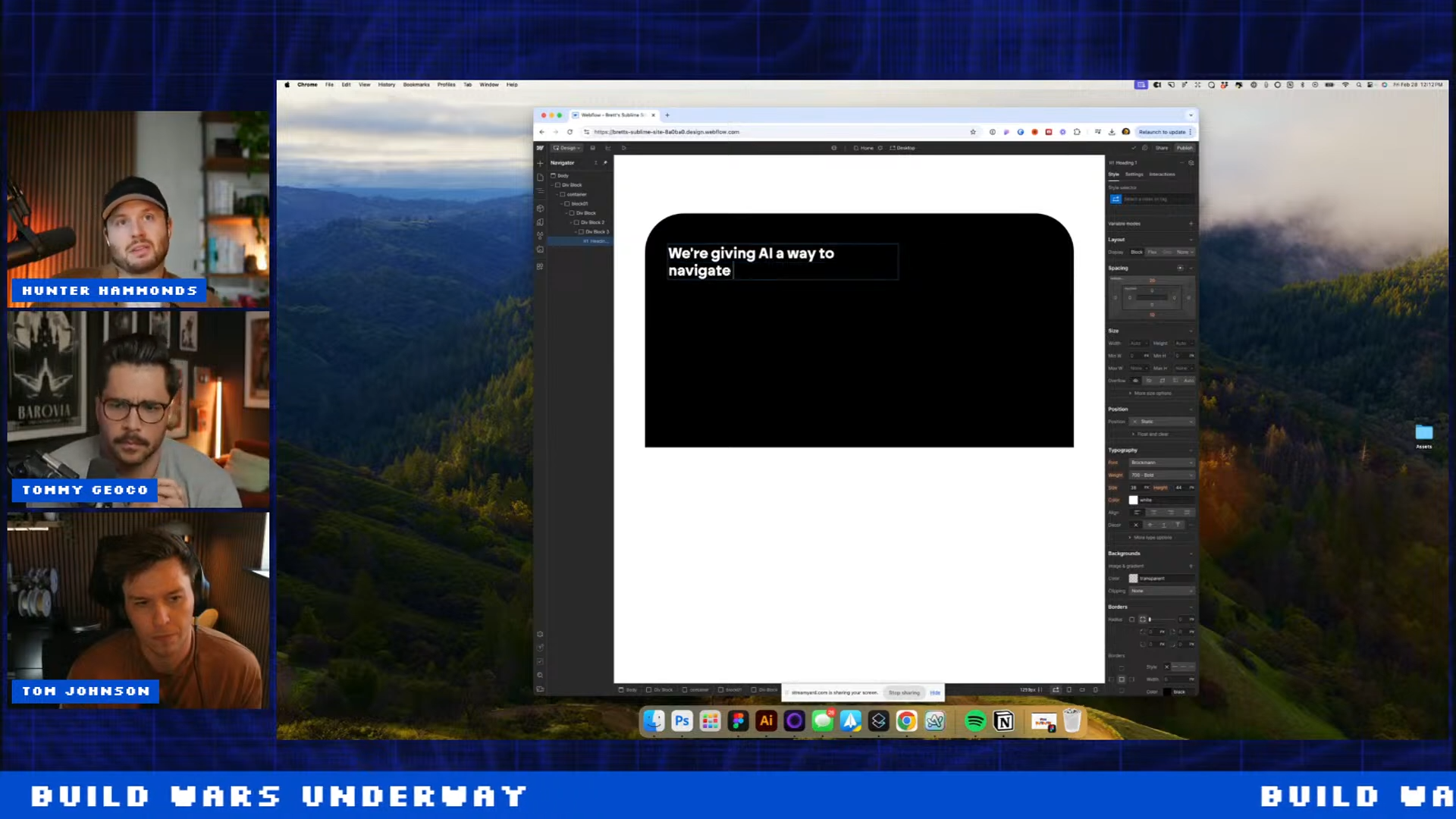Open Spotify from the Dock
The width and height of the screenshot is (1456, 819).
[975, 720]
